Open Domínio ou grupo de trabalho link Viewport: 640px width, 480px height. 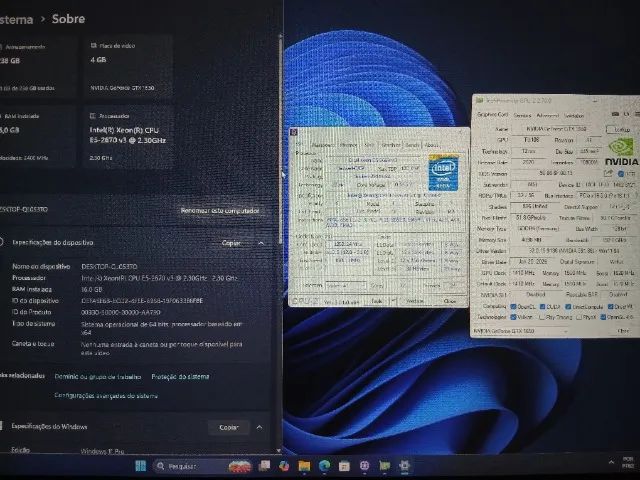coord(98,377)
